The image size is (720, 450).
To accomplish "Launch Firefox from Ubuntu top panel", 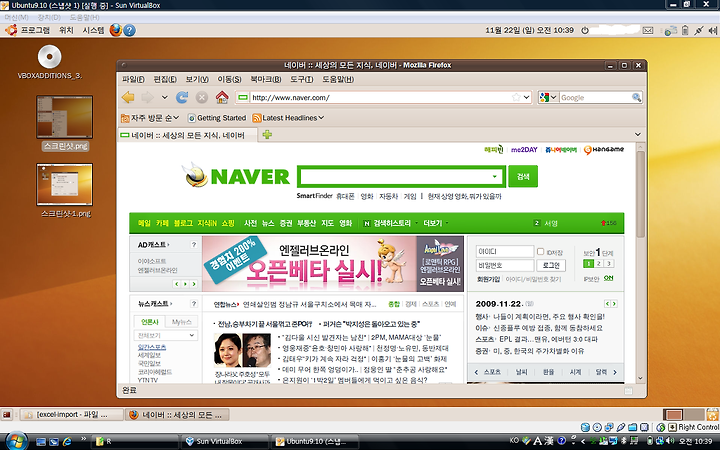I will pos(116,30).
